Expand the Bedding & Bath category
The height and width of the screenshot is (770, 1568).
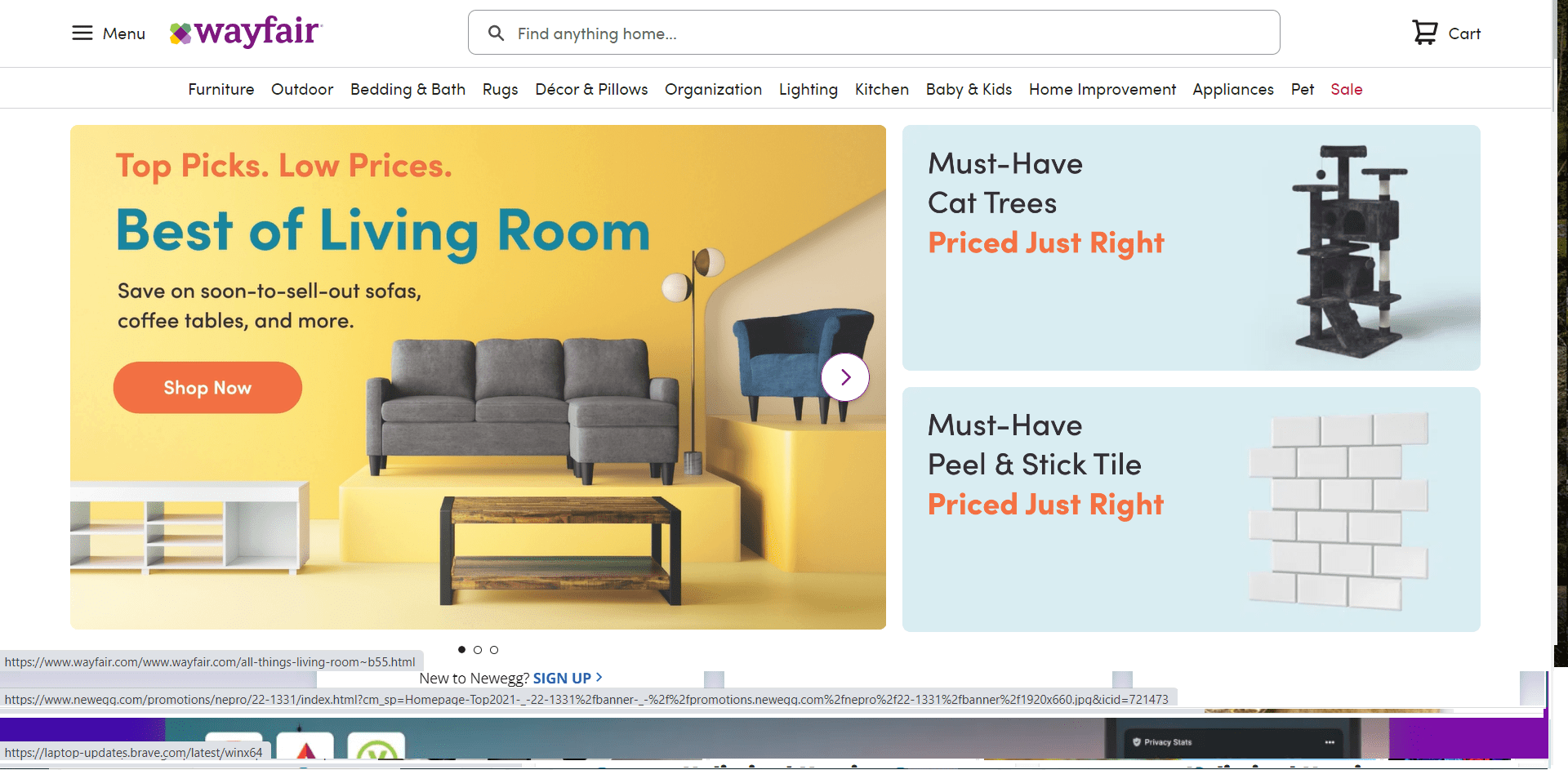tap(408, 90)
